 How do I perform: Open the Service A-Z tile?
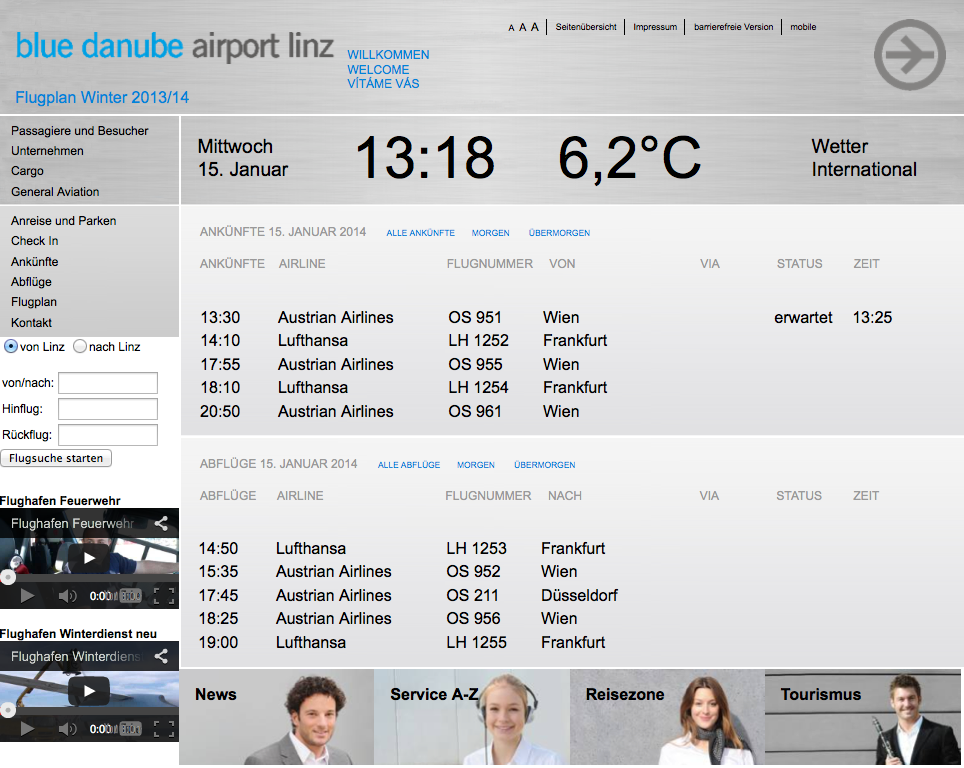tap(472, 717)
